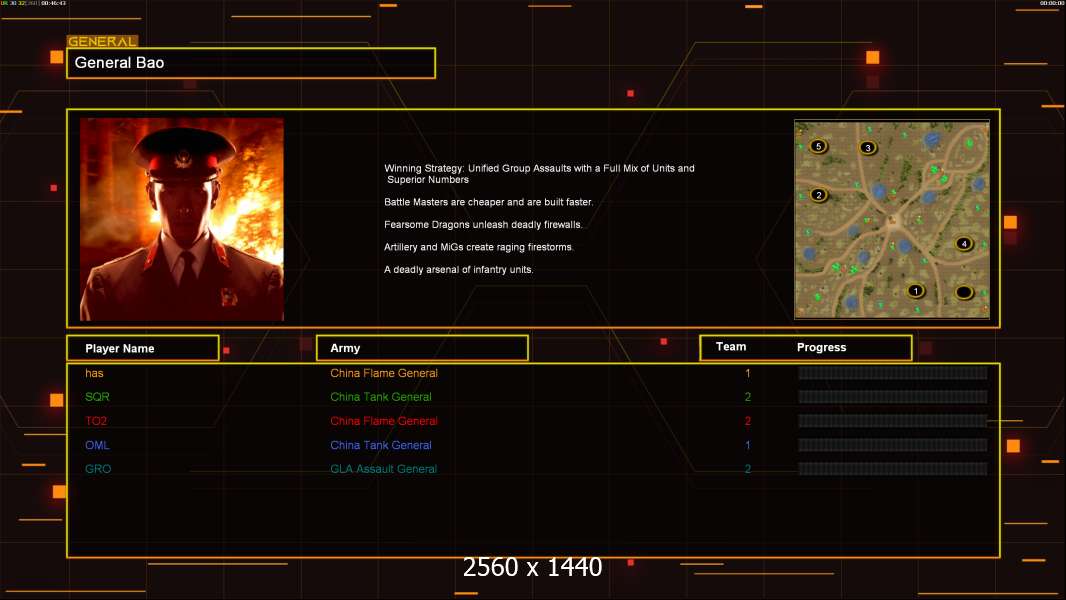Select player name SQR
The width and height of the screenshot is (1066, 600).
pyautogui.click(x=97, y=397)
